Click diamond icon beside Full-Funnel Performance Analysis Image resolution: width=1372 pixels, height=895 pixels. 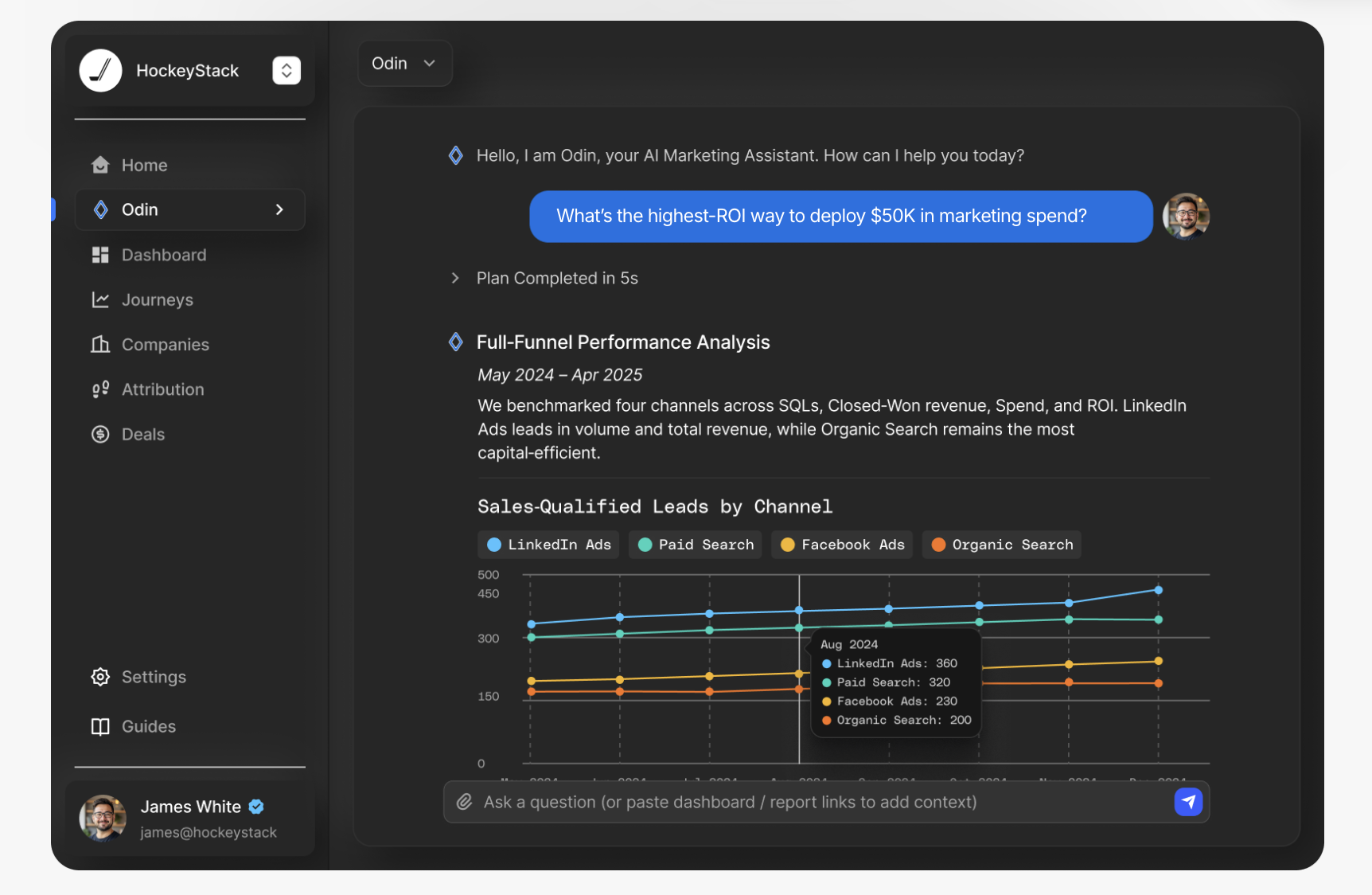pyautogui.click(x=456, y=342)
